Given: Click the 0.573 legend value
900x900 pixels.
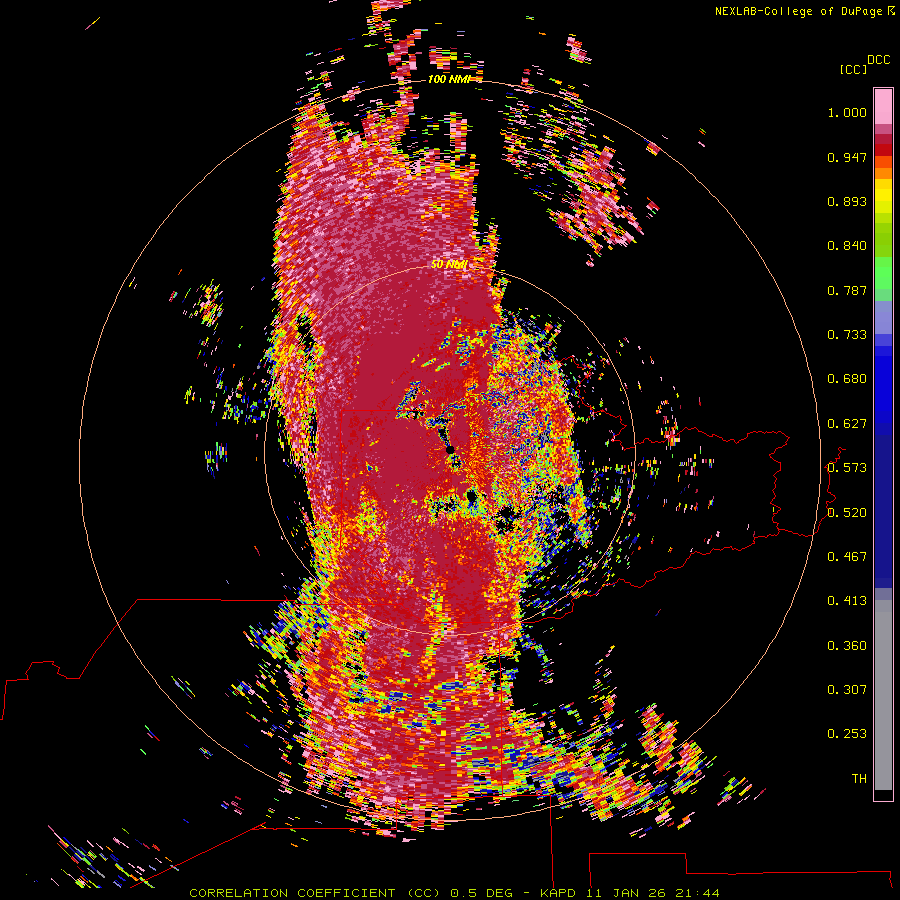Looking at the screenshot, I should point(847,468).
